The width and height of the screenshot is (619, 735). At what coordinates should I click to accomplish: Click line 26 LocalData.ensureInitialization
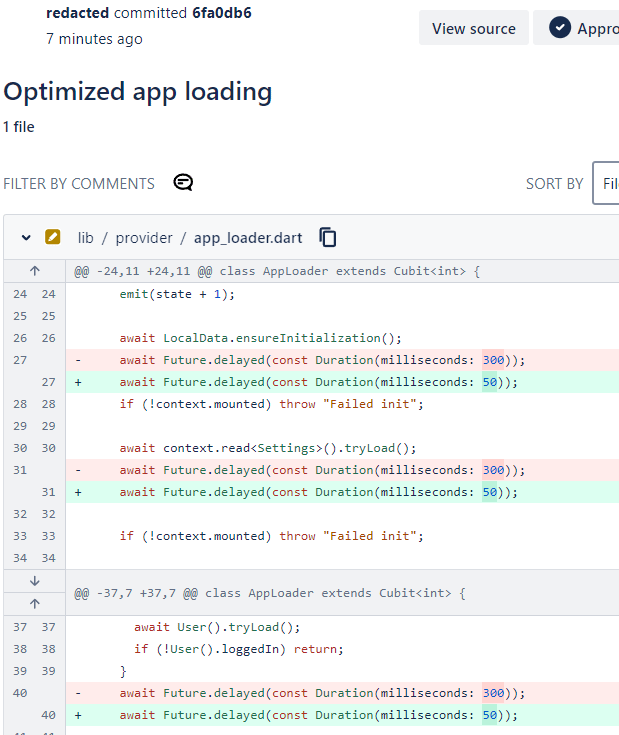(x=261, y=338)
